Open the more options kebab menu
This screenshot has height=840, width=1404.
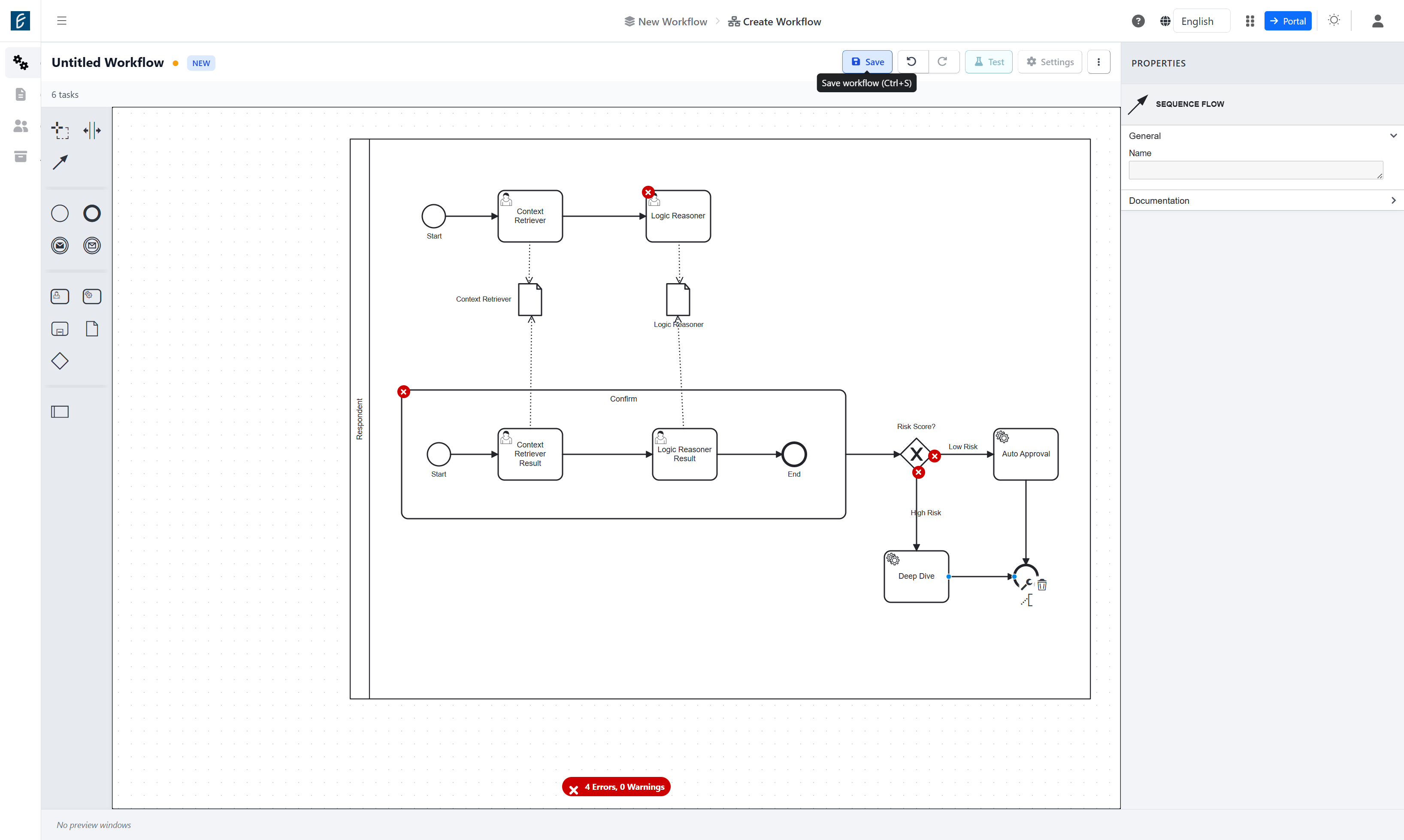tap(1098, 62)
